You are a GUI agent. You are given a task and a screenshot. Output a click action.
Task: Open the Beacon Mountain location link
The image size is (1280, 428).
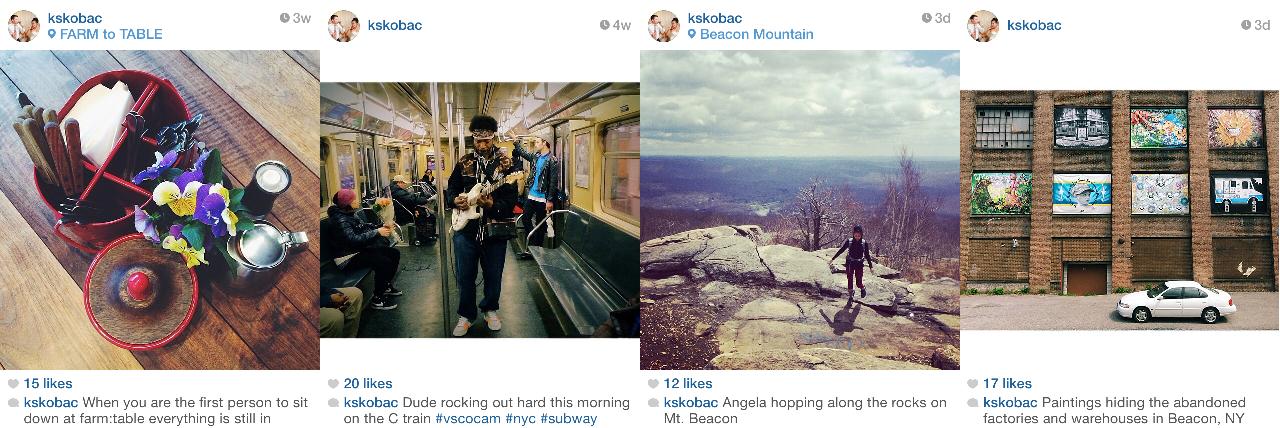pyautogui.click(x=756, y=34)
